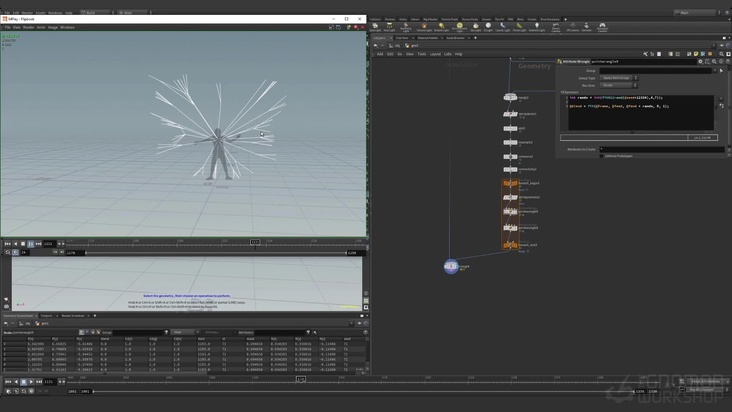Toggle points attribute class button in spreadsheet
The height and width of the screenshot is (412, 732).
click(82, 332)
